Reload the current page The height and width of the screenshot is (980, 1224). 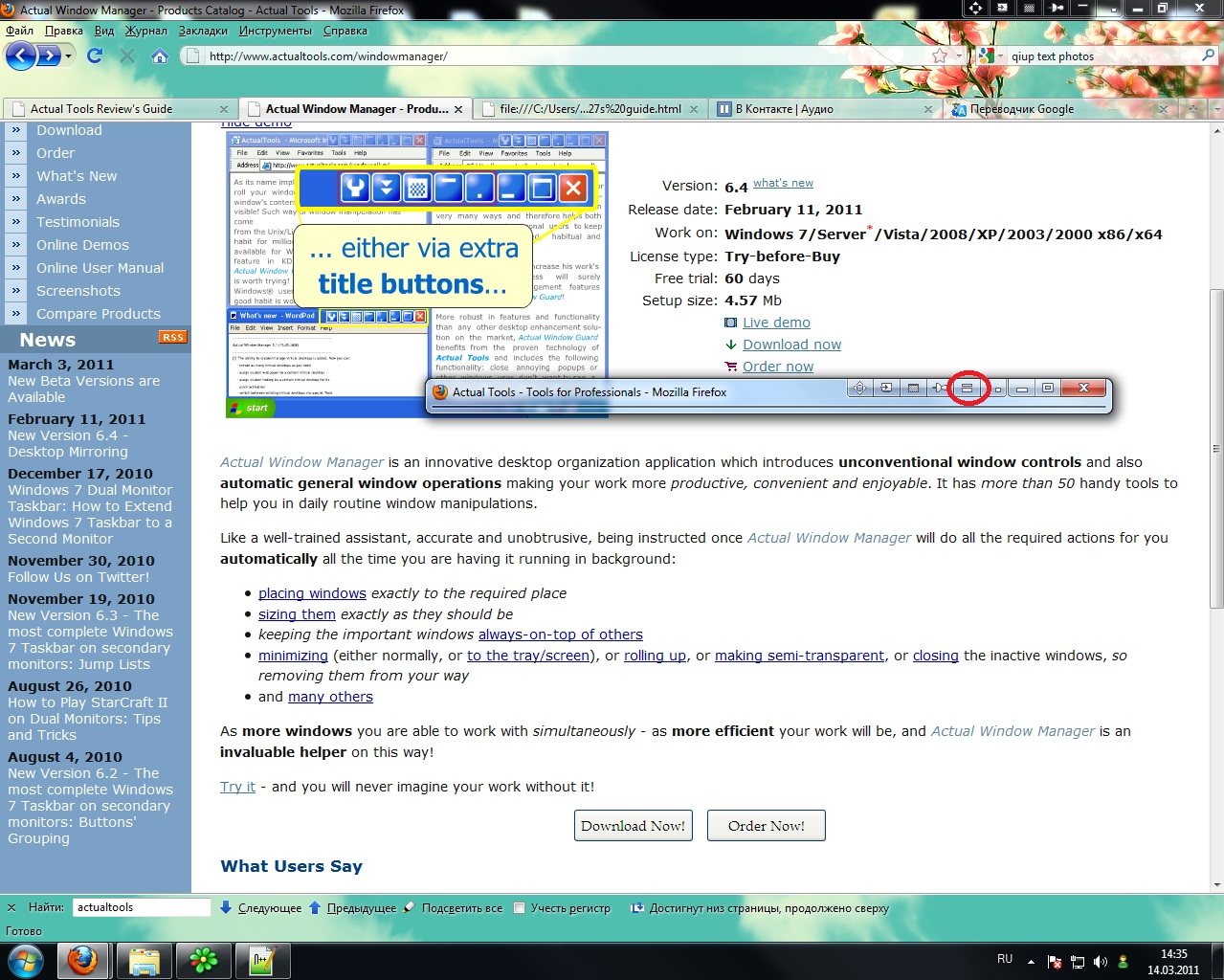coord(95,56)
